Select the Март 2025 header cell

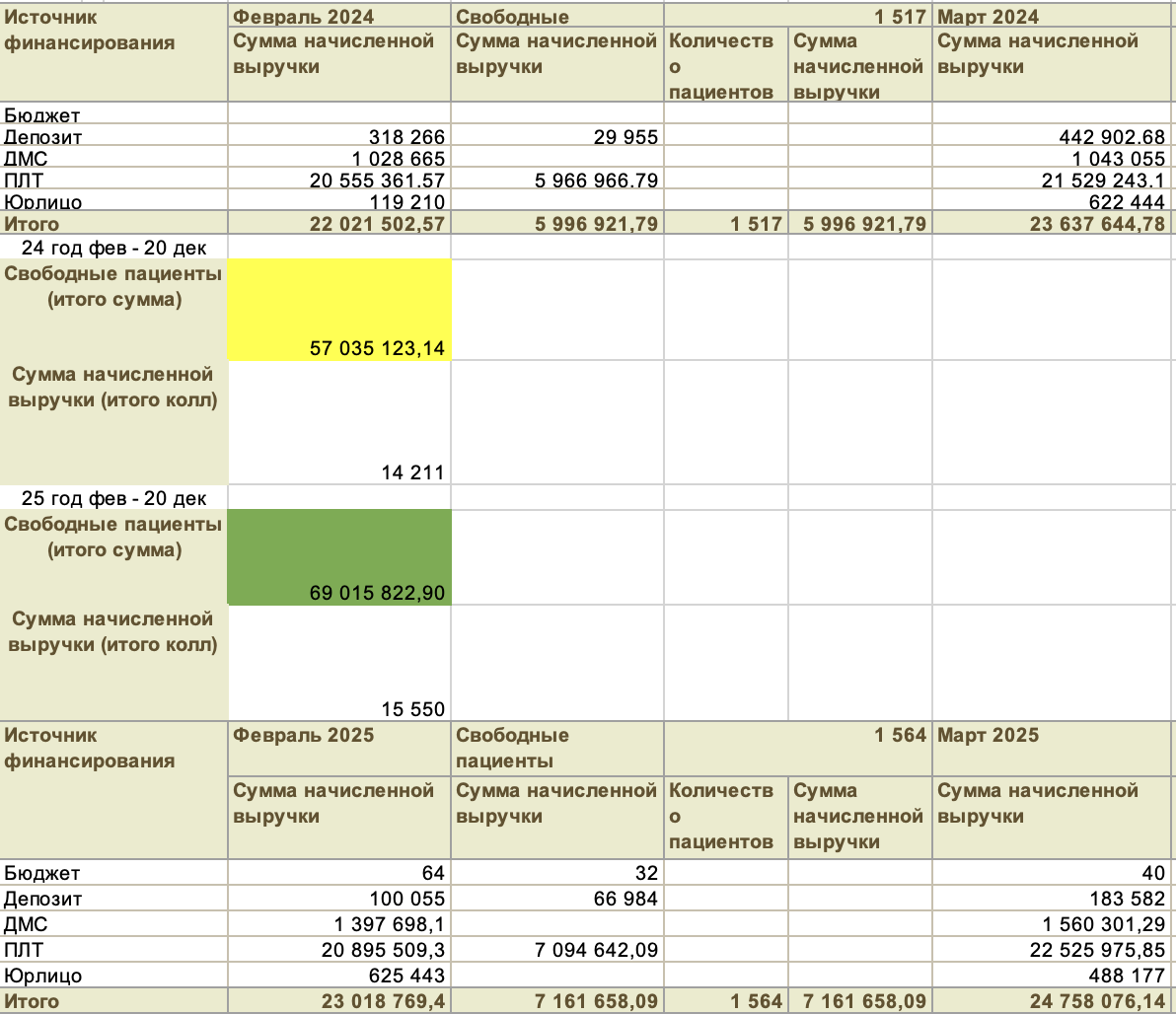coord(1053,749)
